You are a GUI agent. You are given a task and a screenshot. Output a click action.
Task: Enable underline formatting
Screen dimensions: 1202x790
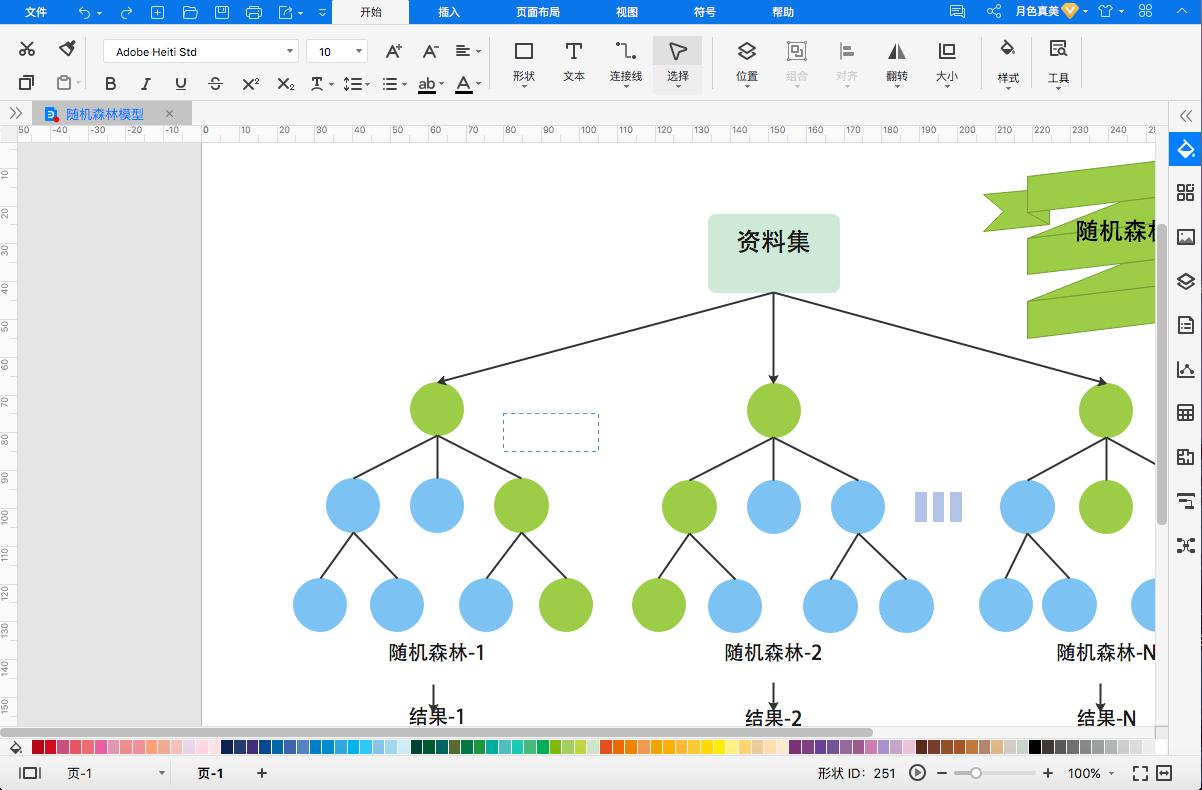pos(180,84)
